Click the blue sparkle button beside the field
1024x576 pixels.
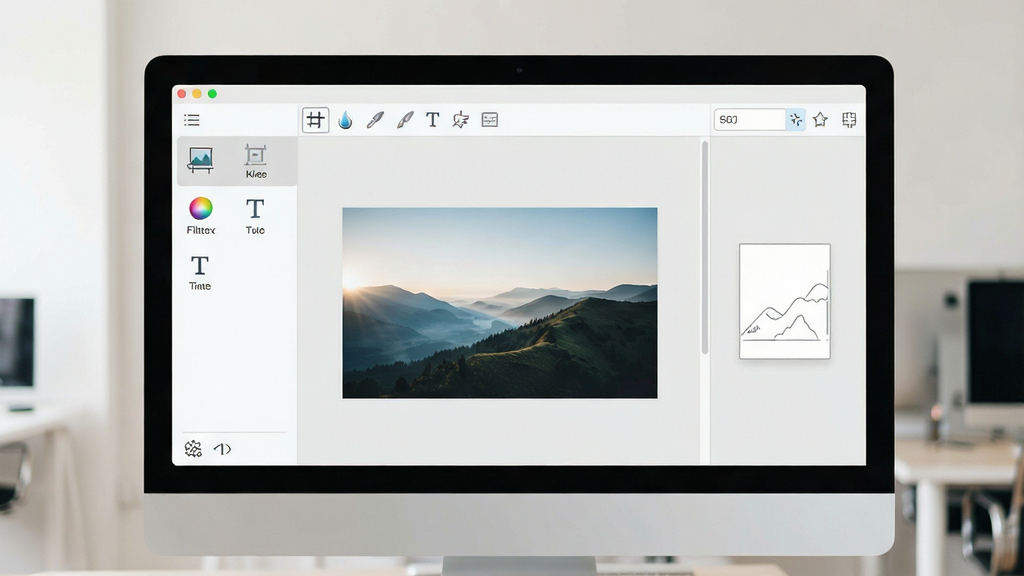click(795, 120)
